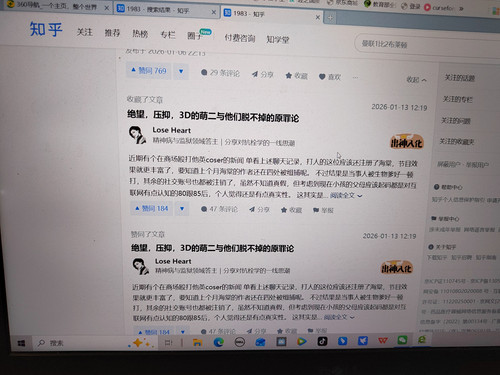This screenshot has height=375, width=500.
Task: Open the curseforge bookmark
Action: pos(439,7)
